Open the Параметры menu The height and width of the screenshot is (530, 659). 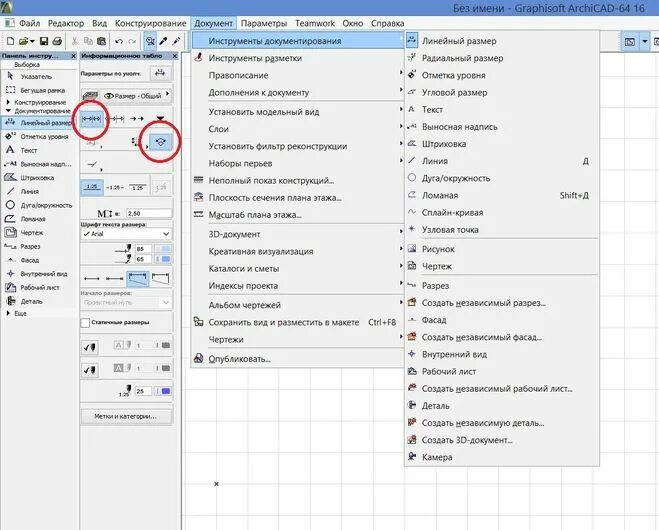tap(264, 24)
